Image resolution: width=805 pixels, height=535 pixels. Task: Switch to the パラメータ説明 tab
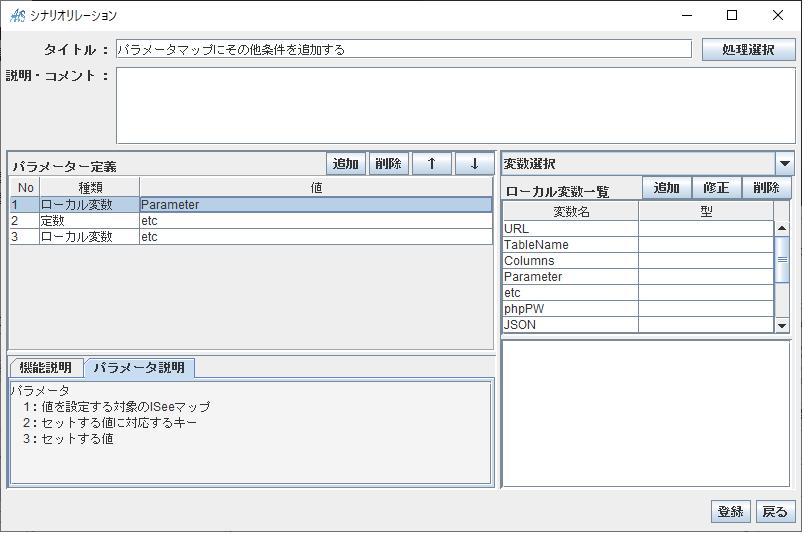point(139,368)
